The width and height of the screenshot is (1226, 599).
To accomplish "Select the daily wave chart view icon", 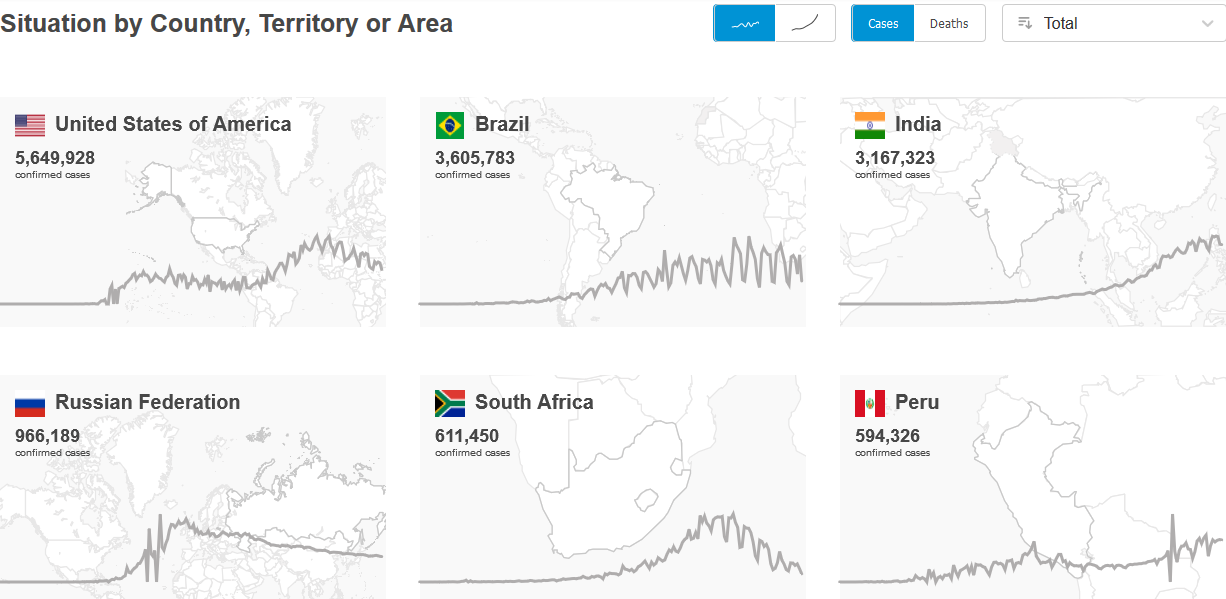I will click(x=744, y=23).
